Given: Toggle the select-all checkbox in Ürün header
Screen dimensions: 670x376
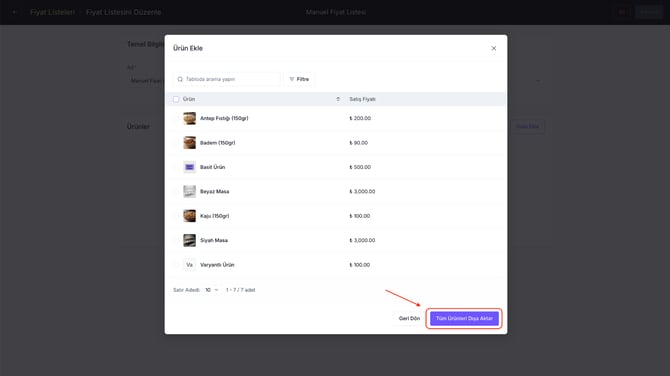Looking at the screenshot, I should click(x=176, y=99).
